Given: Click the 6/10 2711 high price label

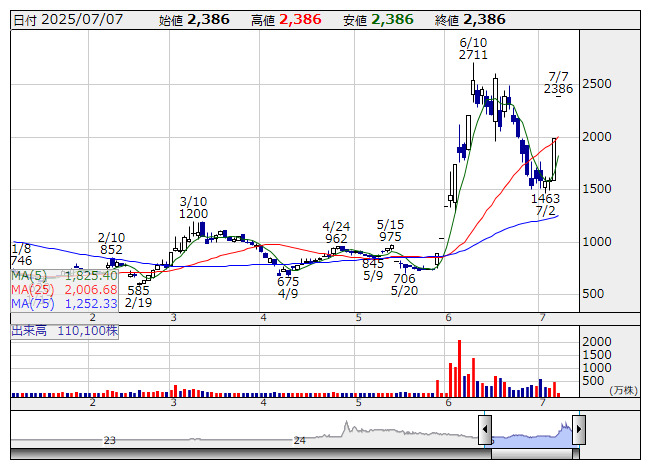Looking at the screenshot, I should (x=473, y=49).
